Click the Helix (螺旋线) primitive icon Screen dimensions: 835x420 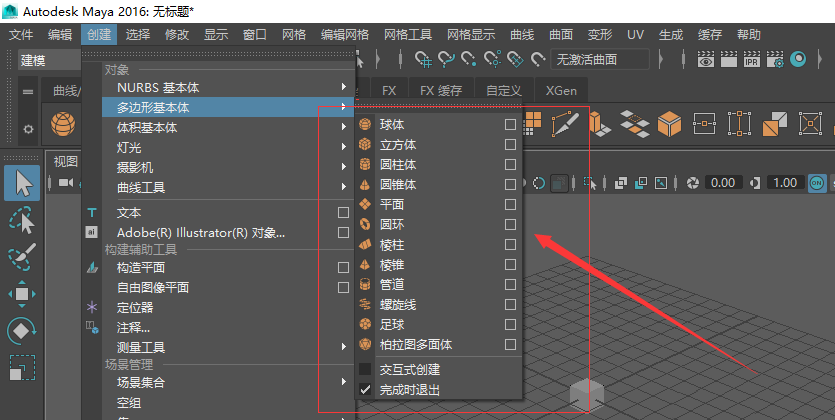pyautogui.click(x=365, y=304)
